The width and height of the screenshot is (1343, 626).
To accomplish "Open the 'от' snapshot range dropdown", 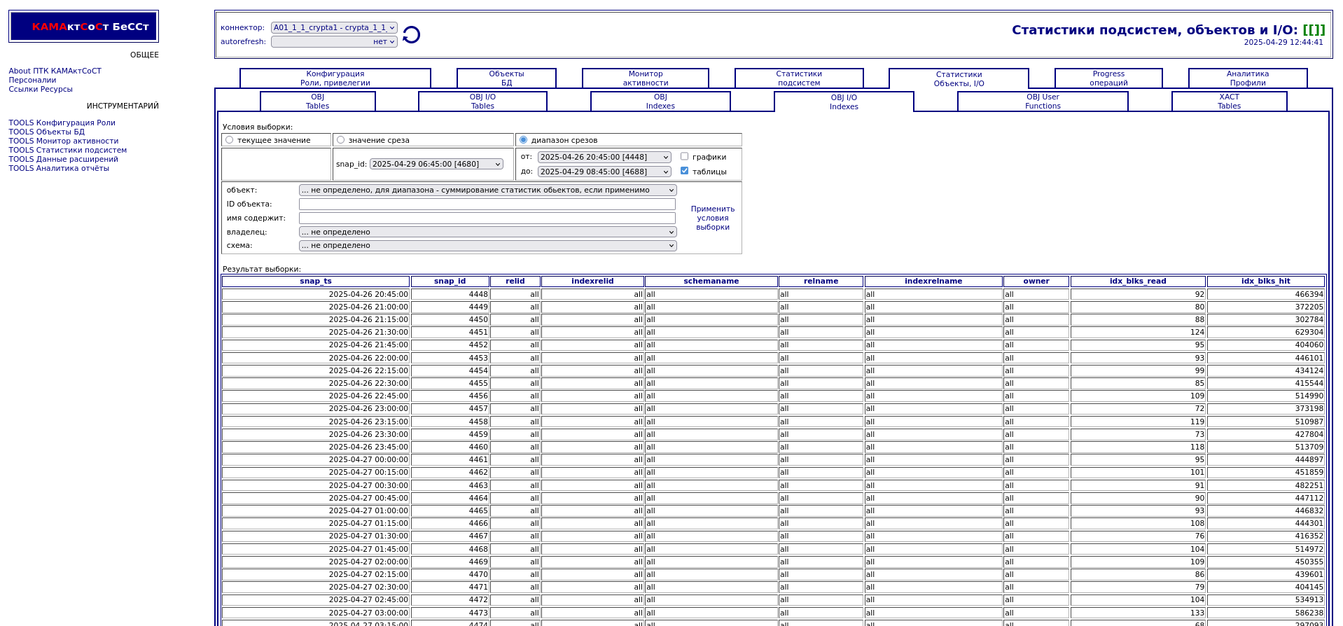I will point(604,157).
